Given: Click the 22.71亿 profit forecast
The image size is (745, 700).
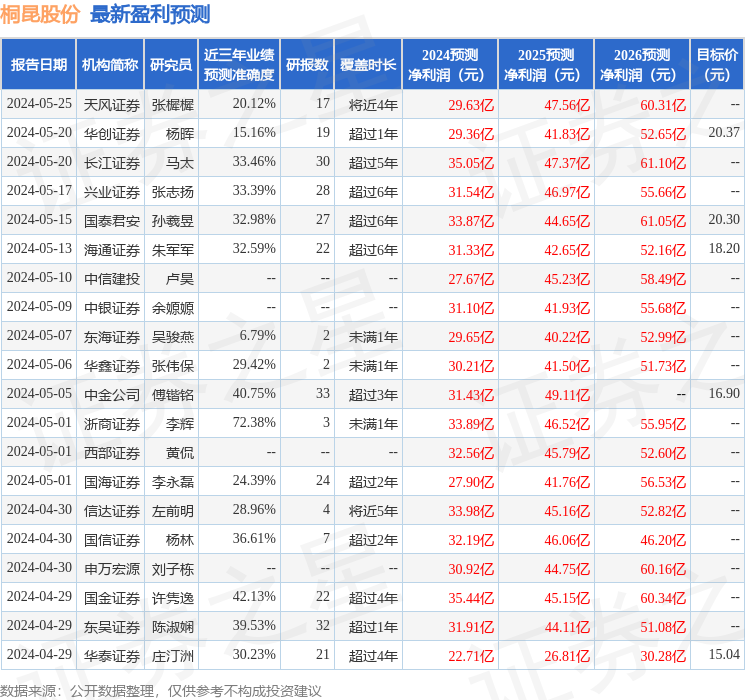Looking at the screenshot, I should pyautogui.click(x=471, y=656).
